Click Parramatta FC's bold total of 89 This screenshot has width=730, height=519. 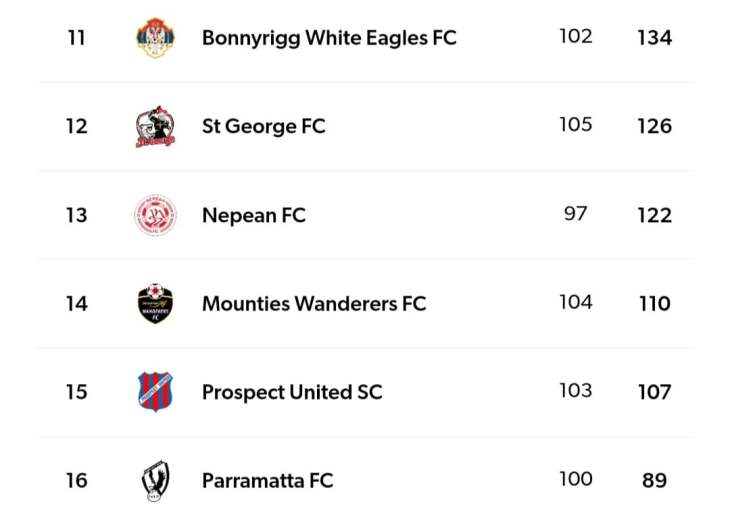coord(654,481)
